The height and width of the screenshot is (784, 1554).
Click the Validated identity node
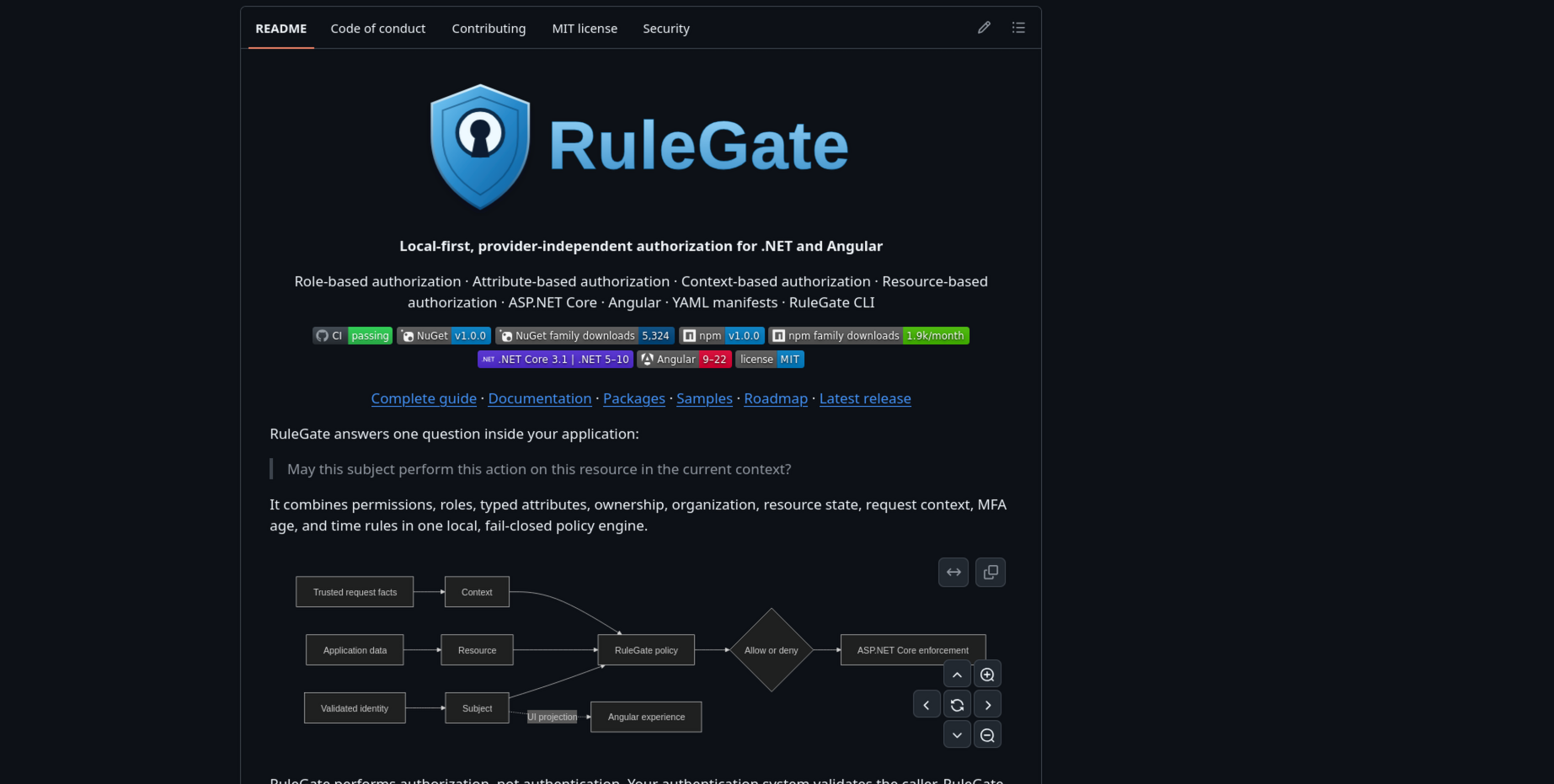355,708
